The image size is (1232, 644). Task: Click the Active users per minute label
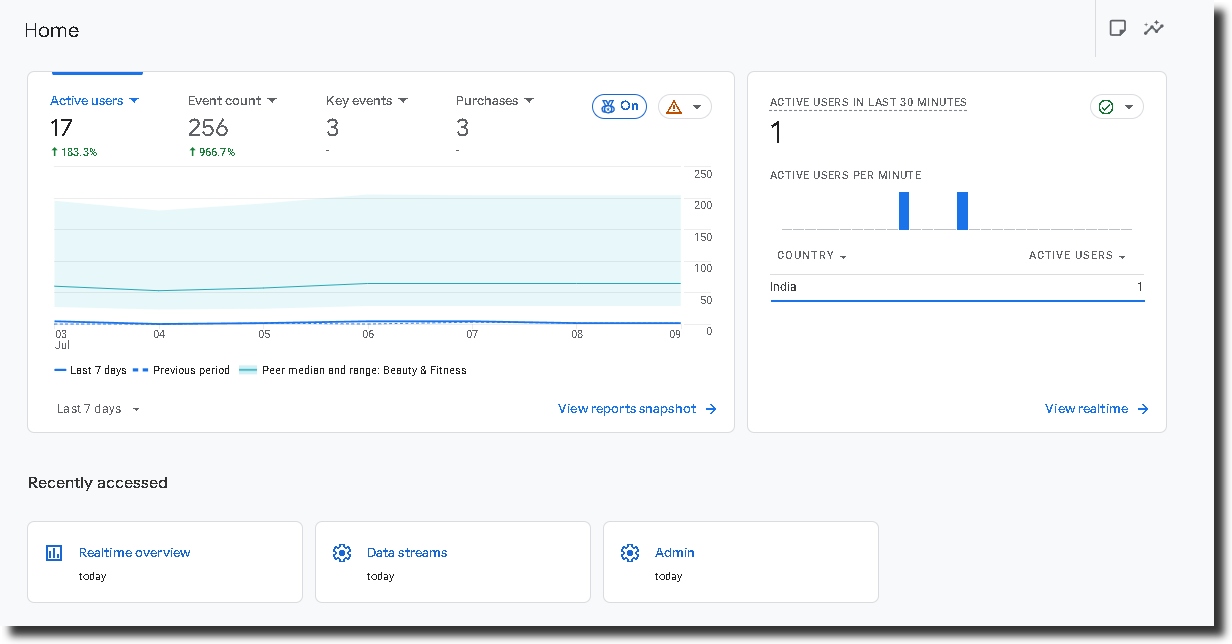[x=846, y=175]
